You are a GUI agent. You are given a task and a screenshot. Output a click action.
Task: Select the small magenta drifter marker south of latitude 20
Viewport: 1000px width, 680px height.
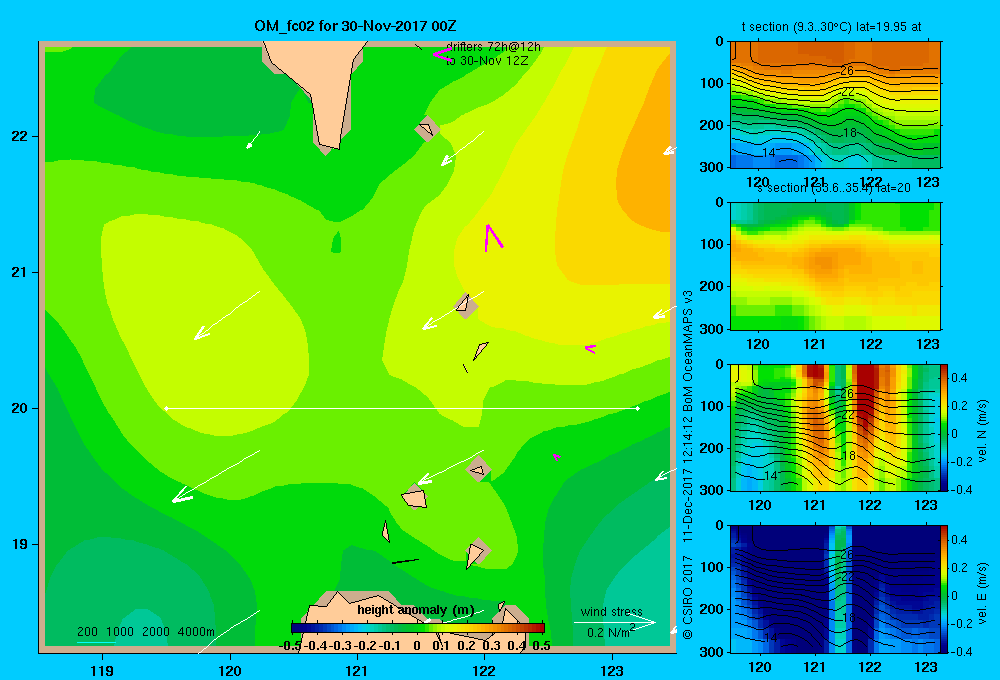(557, 457)
